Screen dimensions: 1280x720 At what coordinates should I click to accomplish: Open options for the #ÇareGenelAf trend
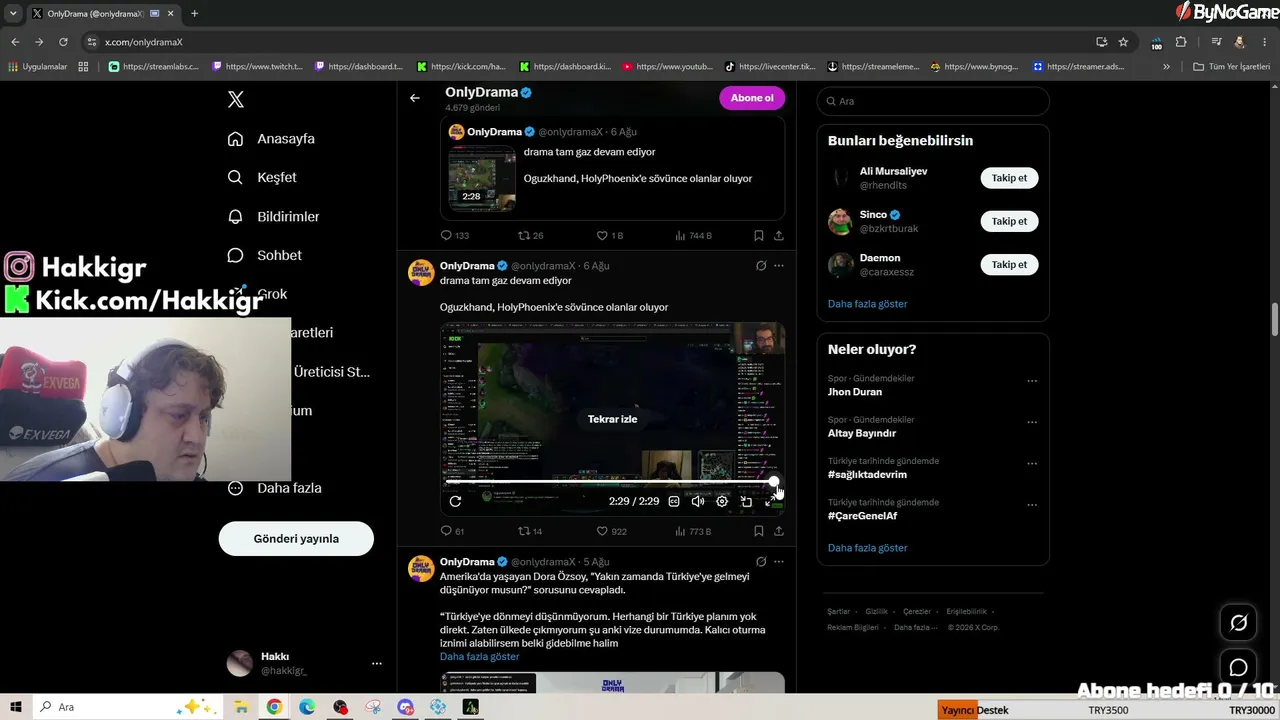tap(1032, 506)
